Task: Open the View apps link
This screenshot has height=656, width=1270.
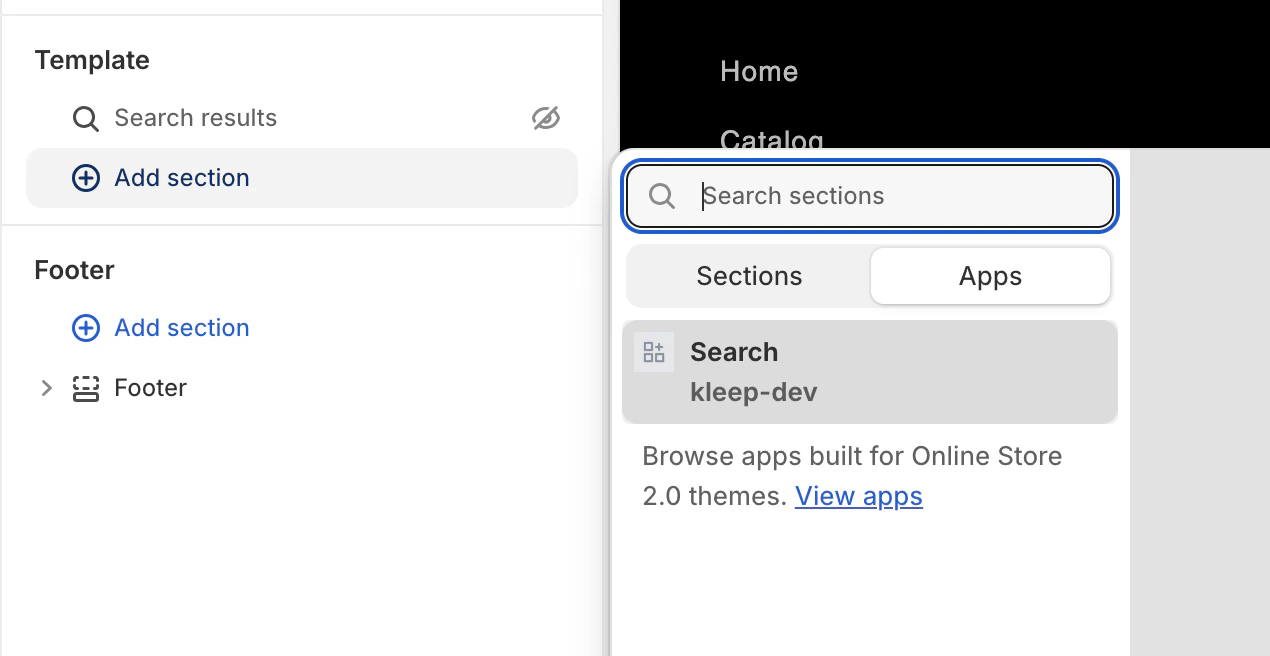Action: pyautogui.click(x=858, y=496)
